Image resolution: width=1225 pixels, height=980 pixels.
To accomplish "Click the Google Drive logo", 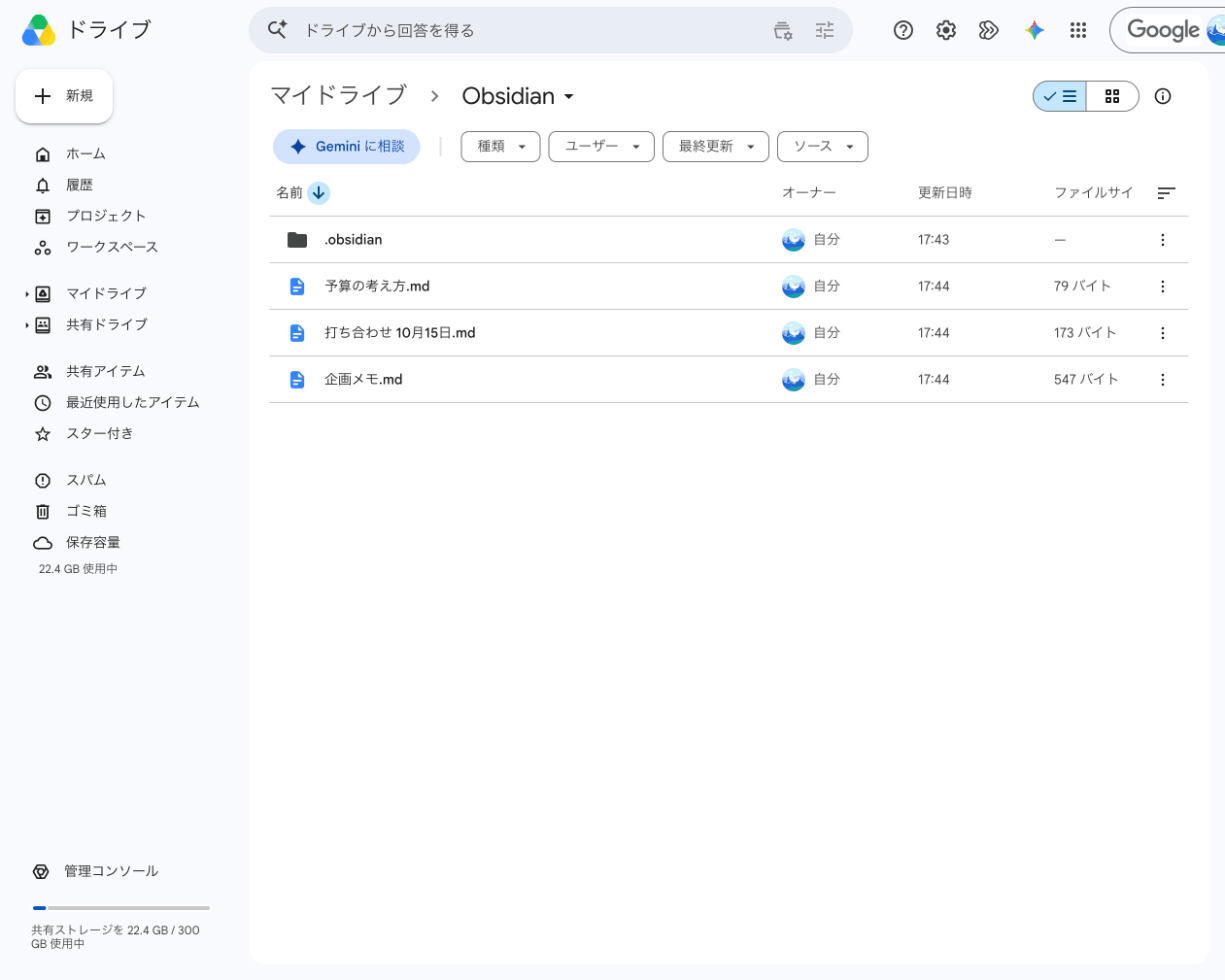I will point(39,30).
